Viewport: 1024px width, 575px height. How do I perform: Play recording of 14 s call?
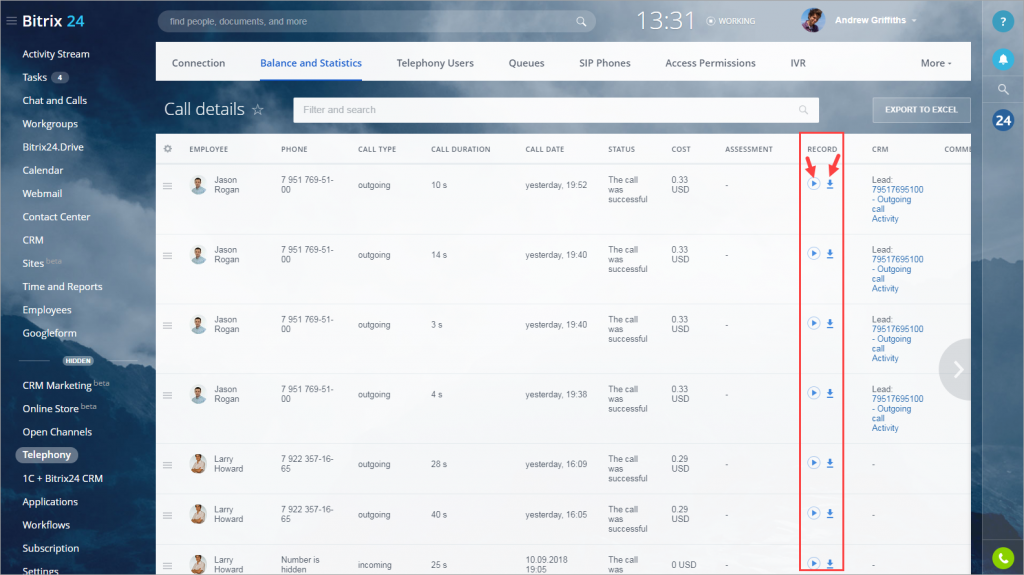[x=814, y=254]
